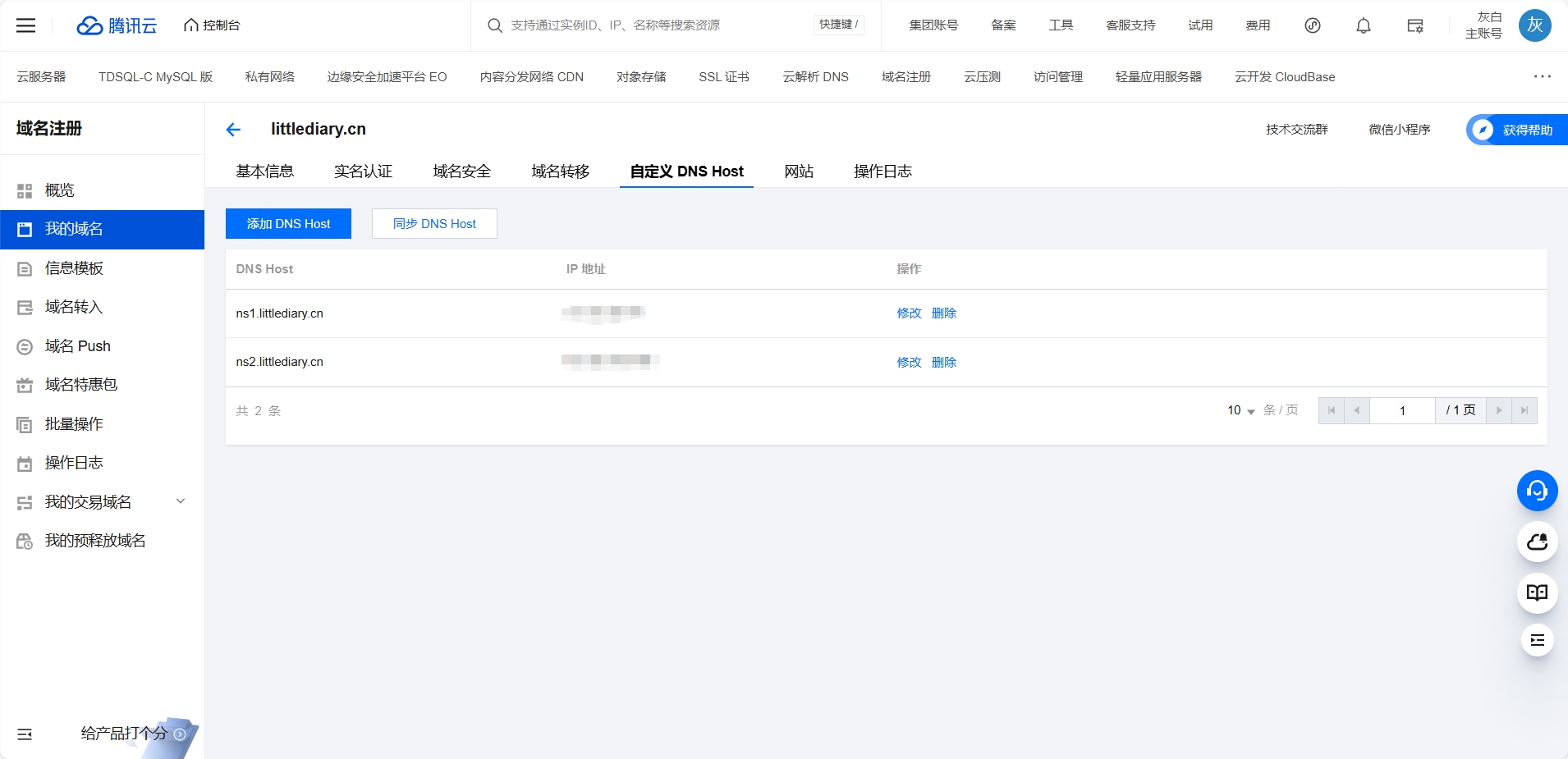Open the notifications bell

click(1364, 25)
